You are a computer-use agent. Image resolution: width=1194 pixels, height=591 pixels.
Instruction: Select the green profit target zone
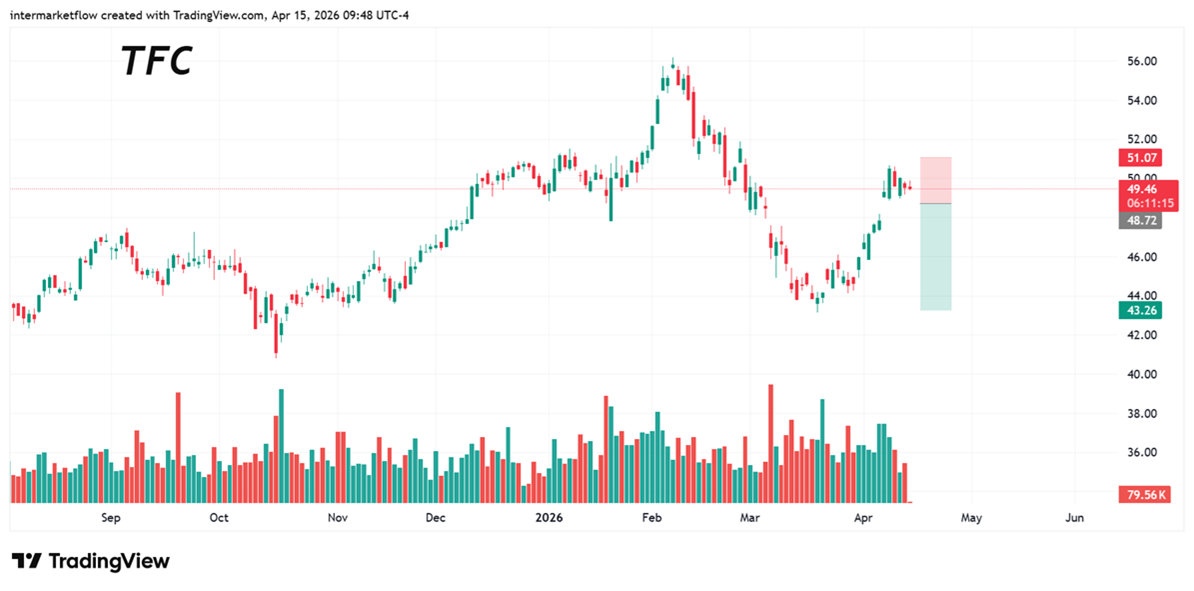pos(935,257)
